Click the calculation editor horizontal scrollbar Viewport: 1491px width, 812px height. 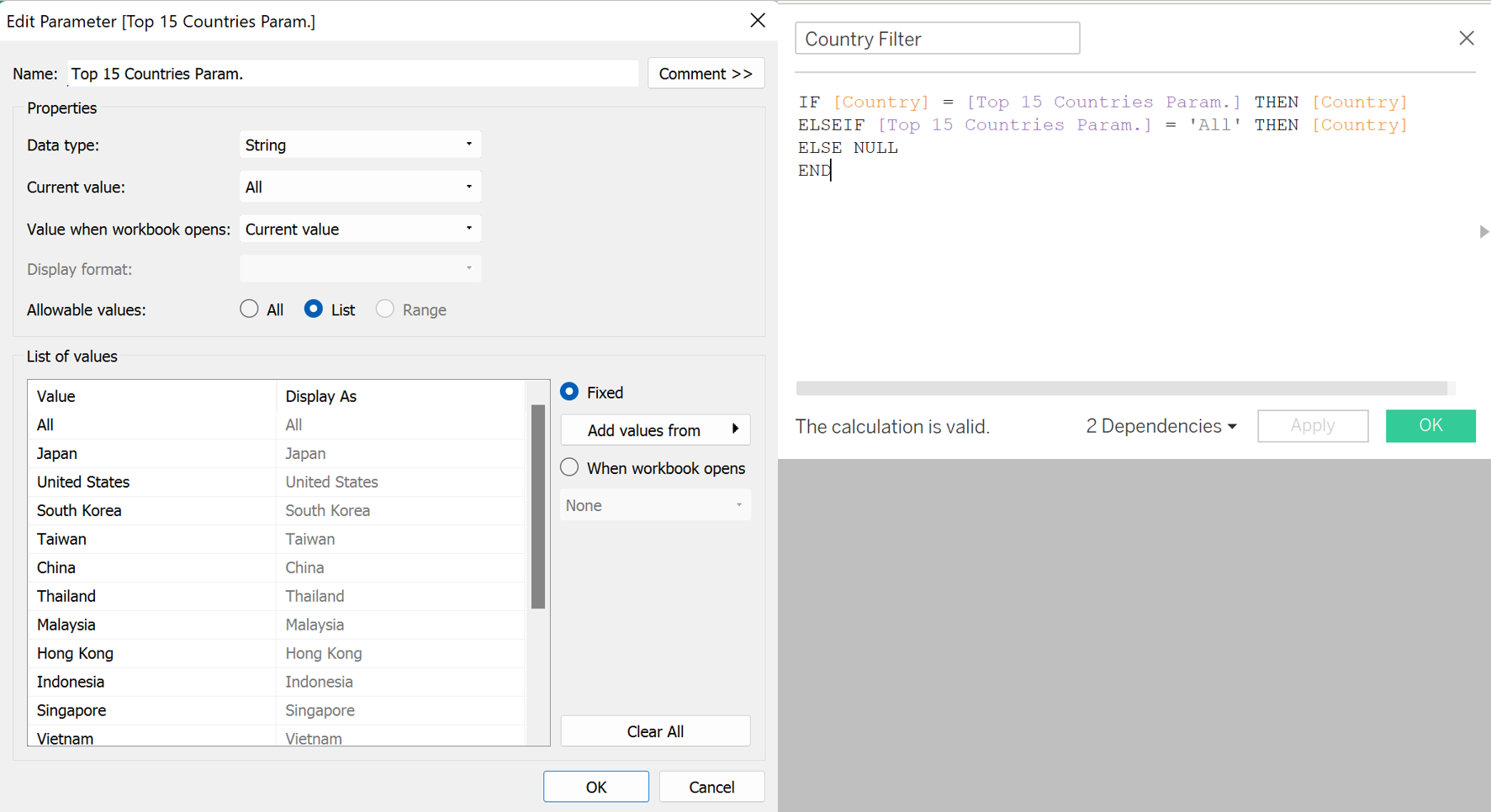coord(1122,388)
